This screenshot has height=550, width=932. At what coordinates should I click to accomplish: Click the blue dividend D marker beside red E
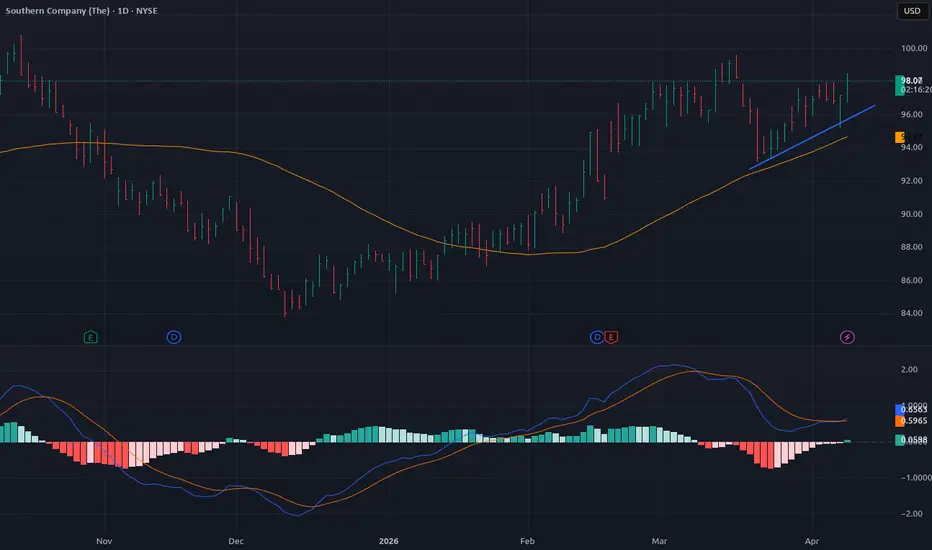597,337
